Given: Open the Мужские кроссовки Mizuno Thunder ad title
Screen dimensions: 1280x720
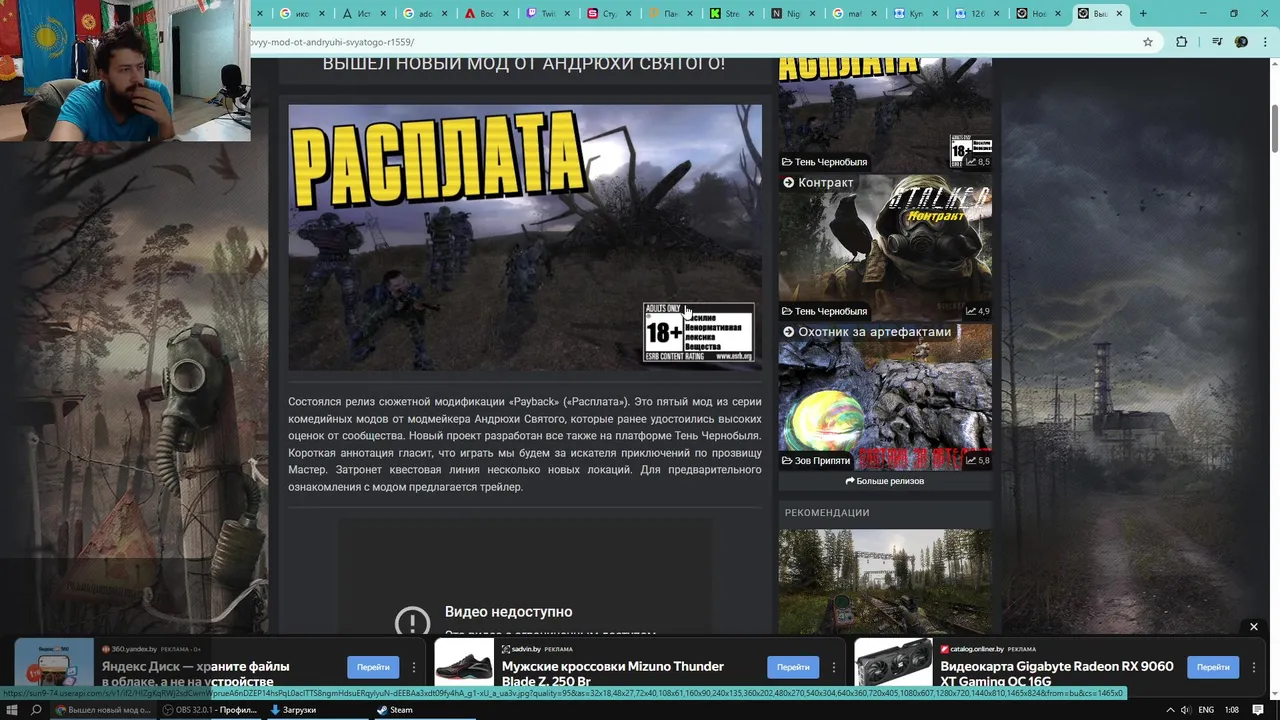Looking at the screenshot, I should point(613,673).
